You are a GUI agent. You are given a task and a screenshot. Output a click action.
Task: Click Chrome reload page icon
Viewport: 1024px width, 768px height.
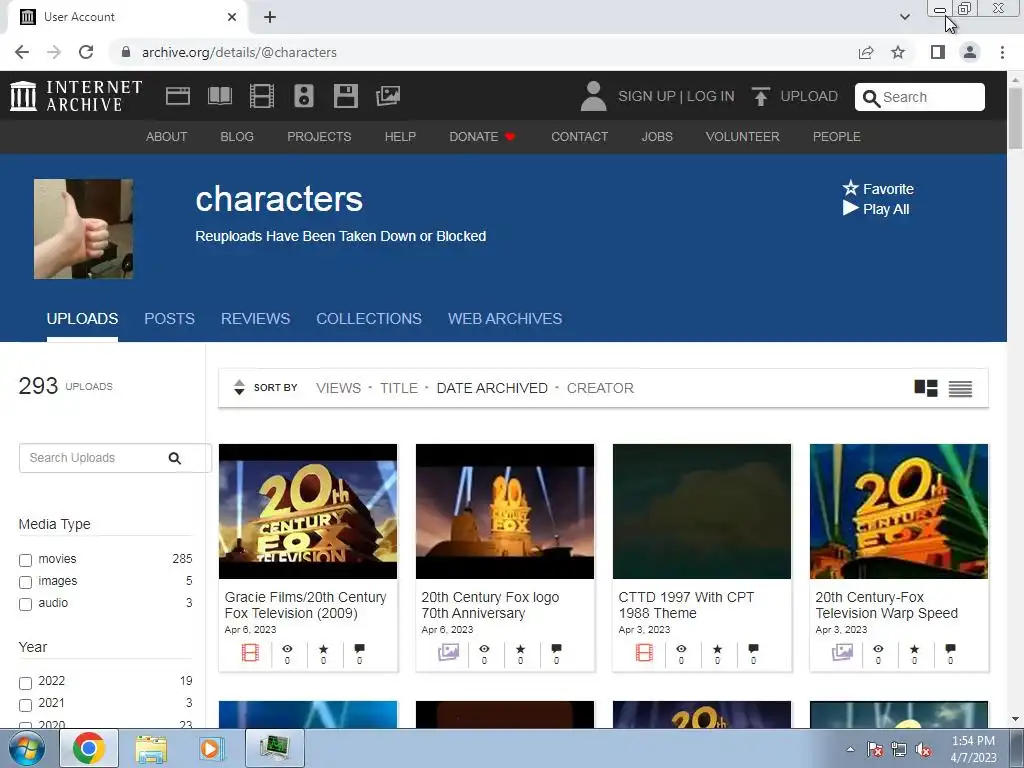(86, 52)
